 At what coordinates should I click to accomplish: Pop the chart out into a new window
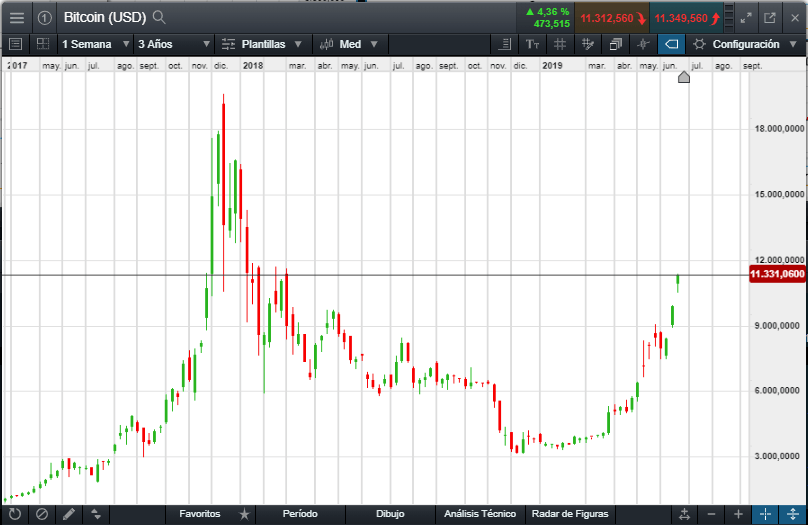770,18
